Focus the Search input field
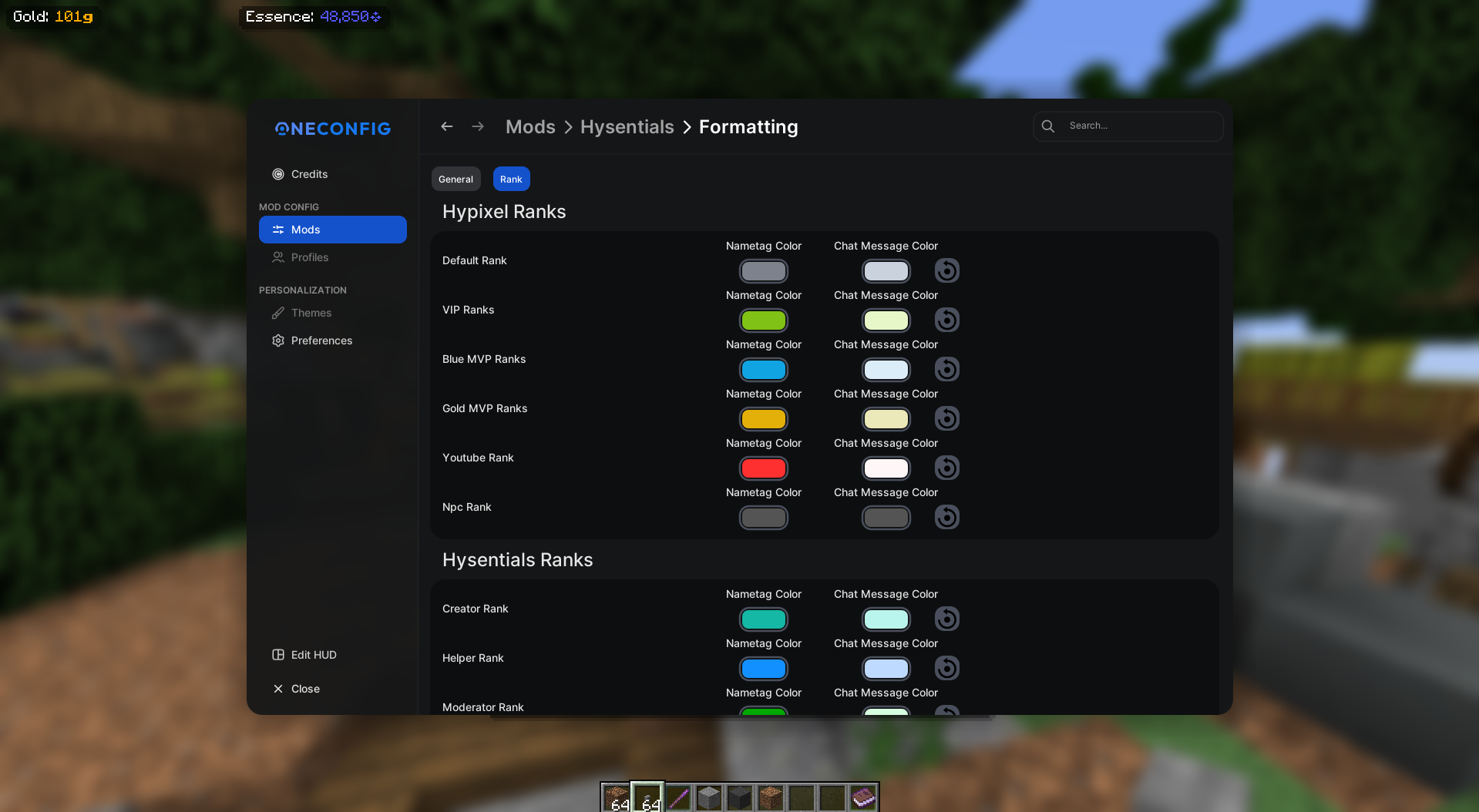 click(x=1128, y=126)
